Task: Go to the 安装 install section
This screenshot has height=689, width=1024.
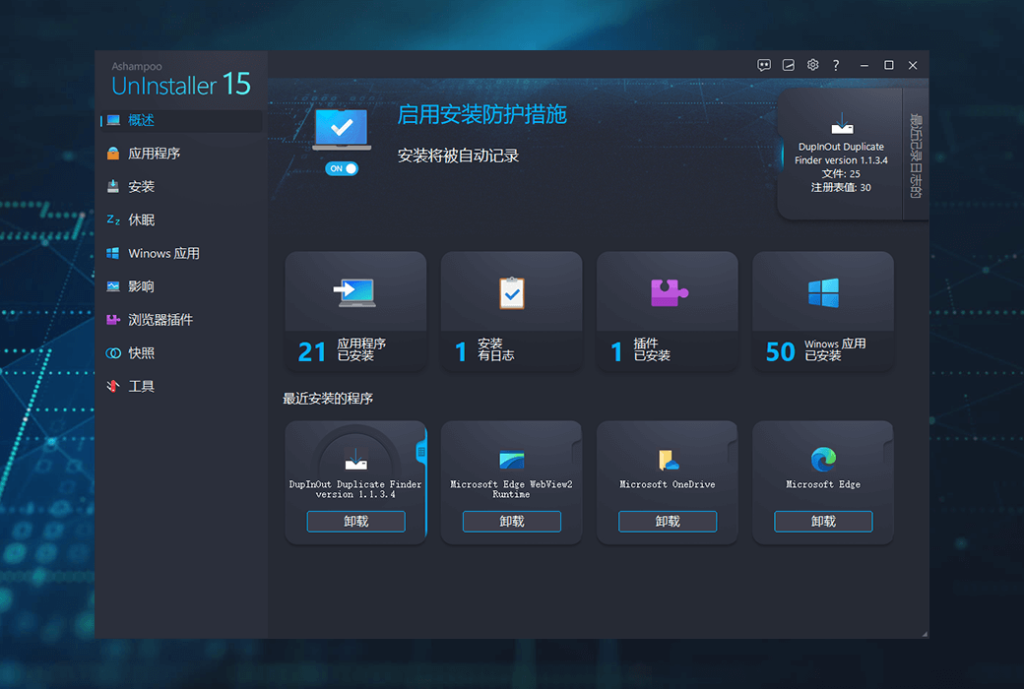Action: [x=181, y=187]
